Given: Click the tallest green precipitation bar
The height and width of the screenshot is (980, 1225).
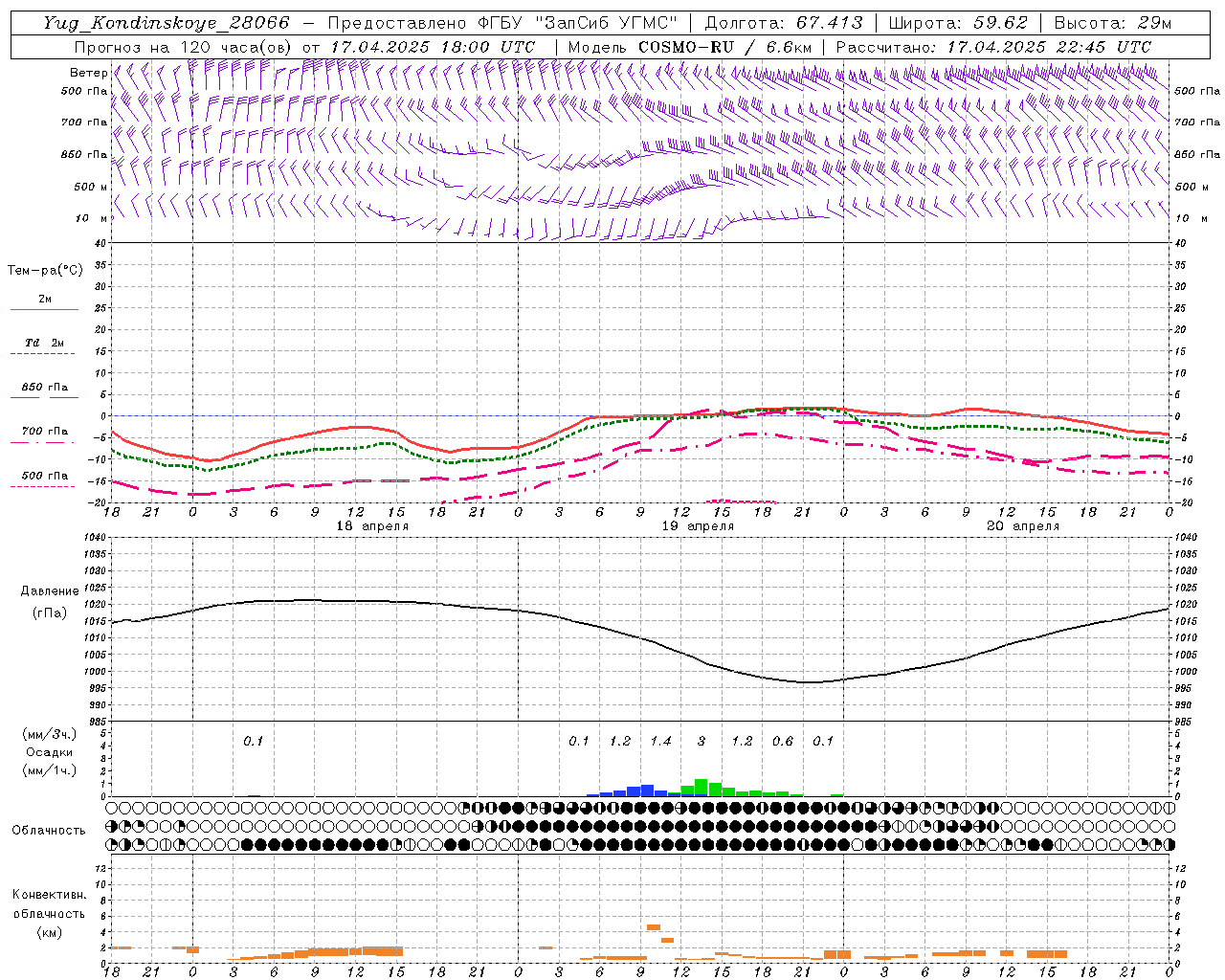Looking at the screenshot, I should pos(701,788).
